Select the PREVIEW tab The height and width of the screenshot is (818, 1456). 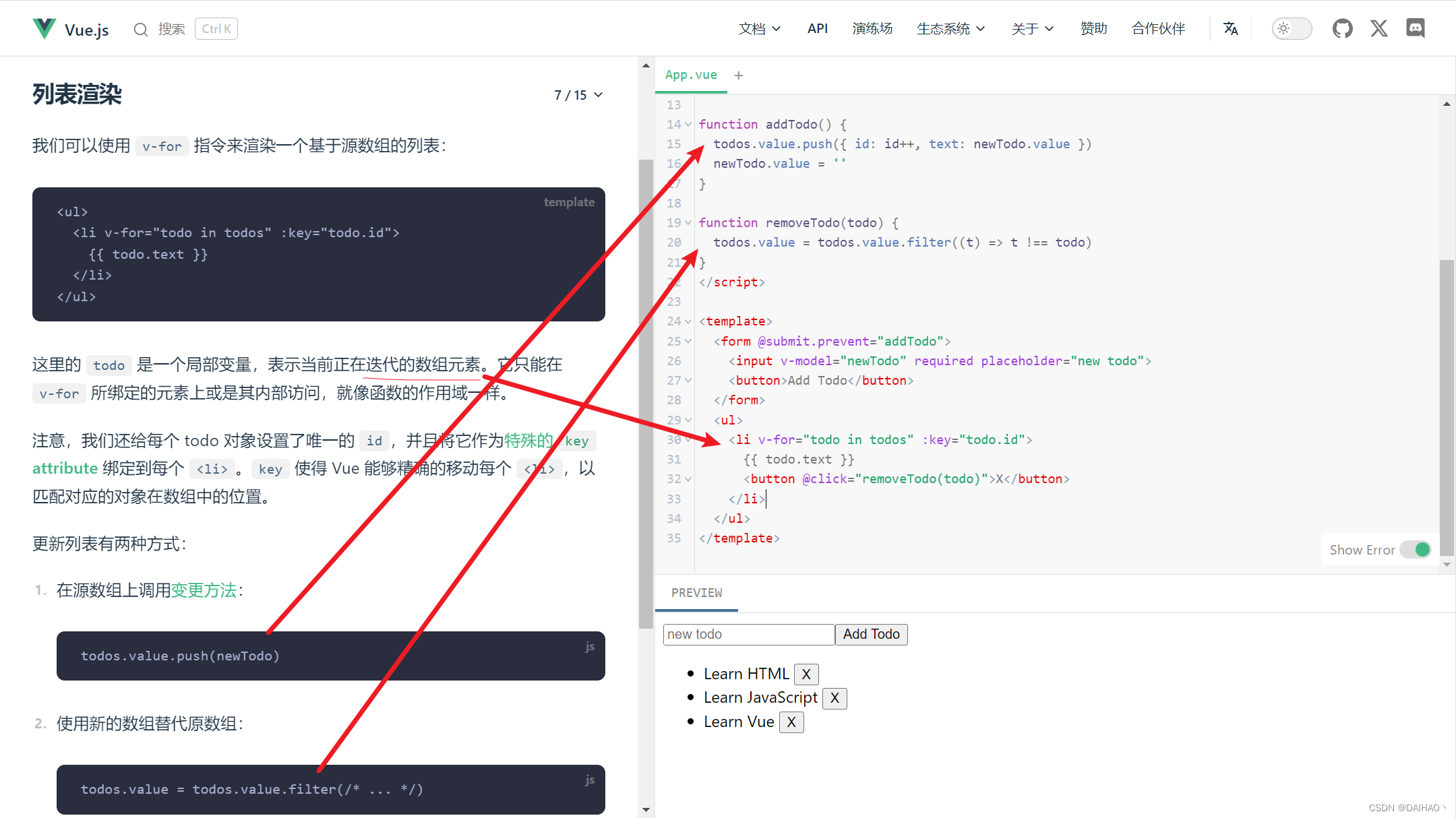click(x=696, y=593)
